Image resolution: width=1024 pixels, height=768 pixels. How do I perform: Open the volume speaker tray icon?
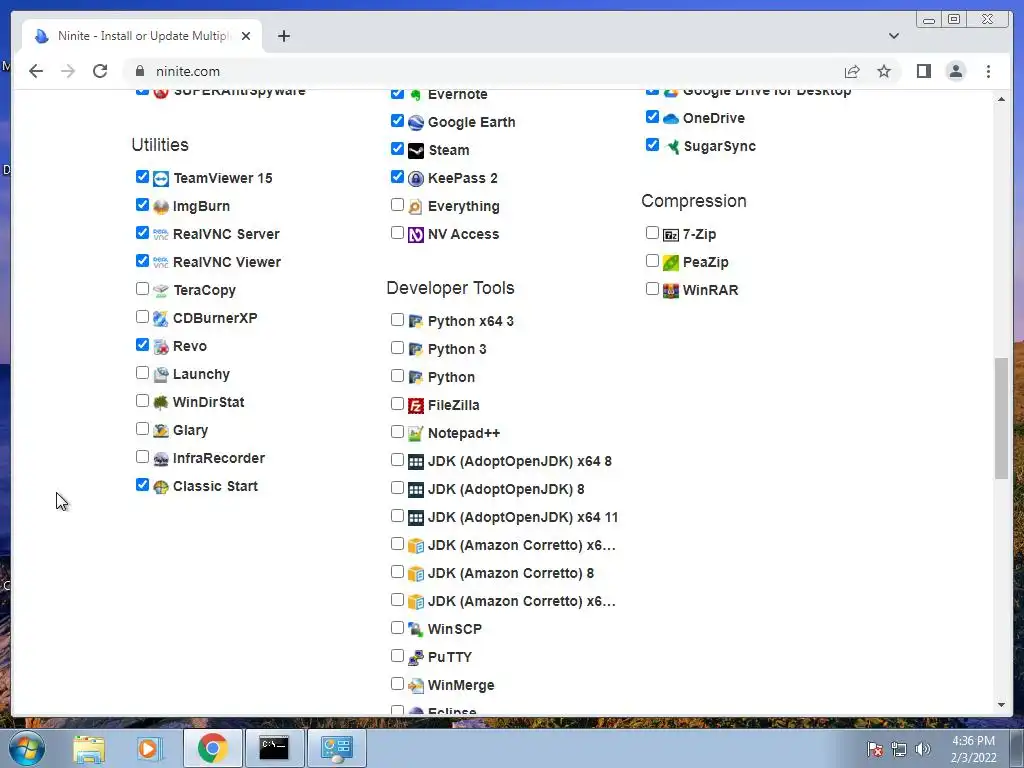(x=922, y=749)
